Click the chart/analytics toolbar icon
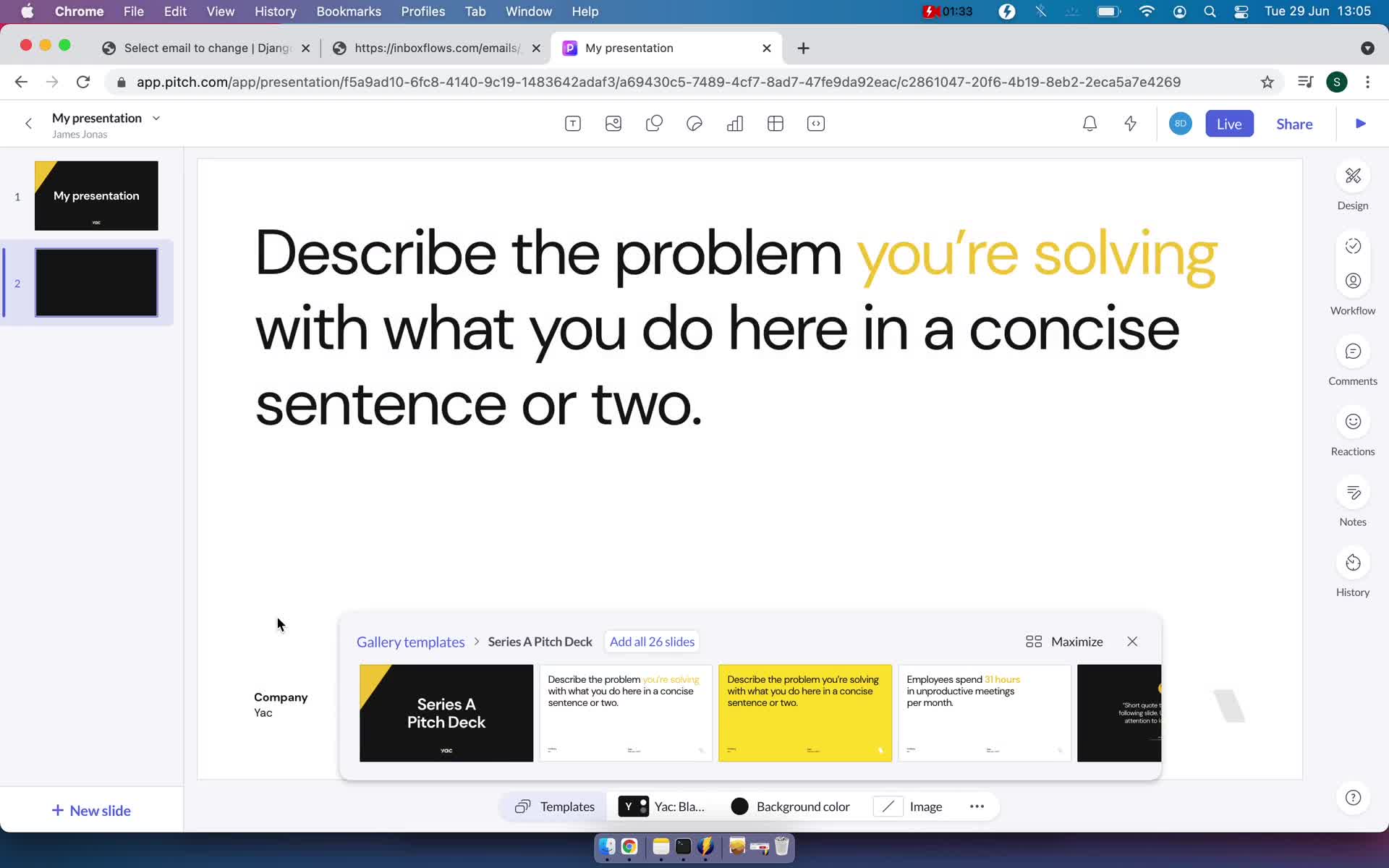 pyautogui.click(x=734, y=123)
